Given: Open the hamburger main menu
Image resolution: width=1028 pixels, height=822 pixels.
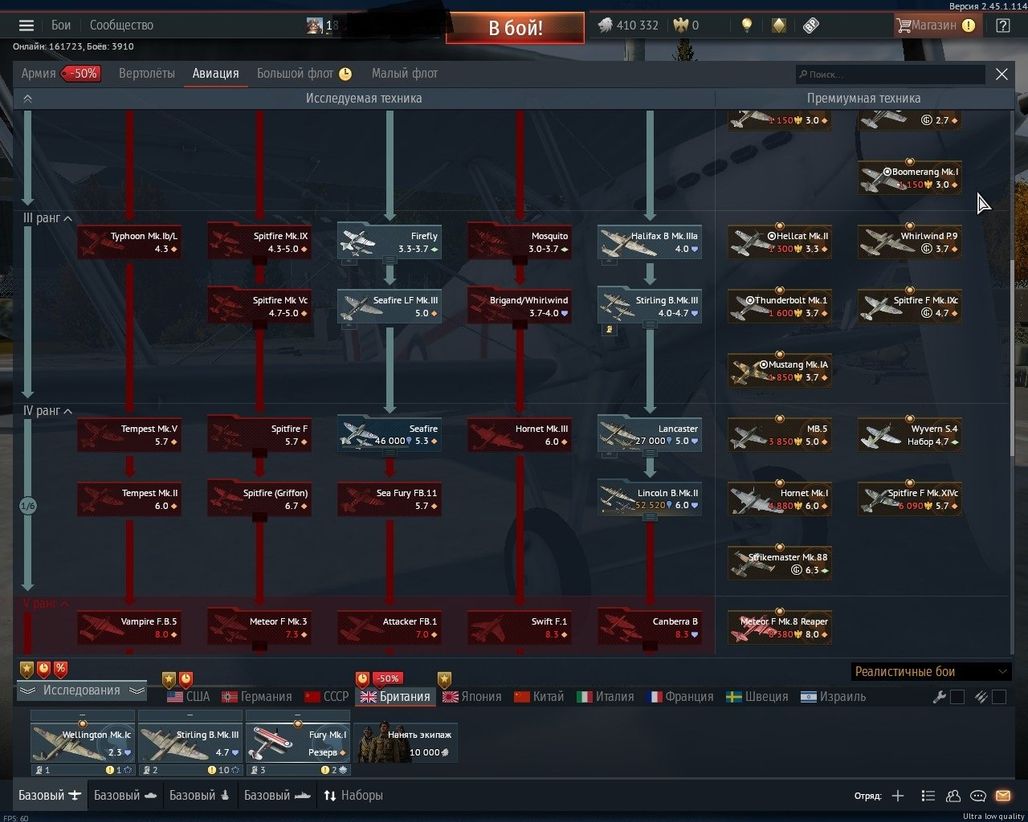Looking at the screenshot, I should (x=26, y=26).
